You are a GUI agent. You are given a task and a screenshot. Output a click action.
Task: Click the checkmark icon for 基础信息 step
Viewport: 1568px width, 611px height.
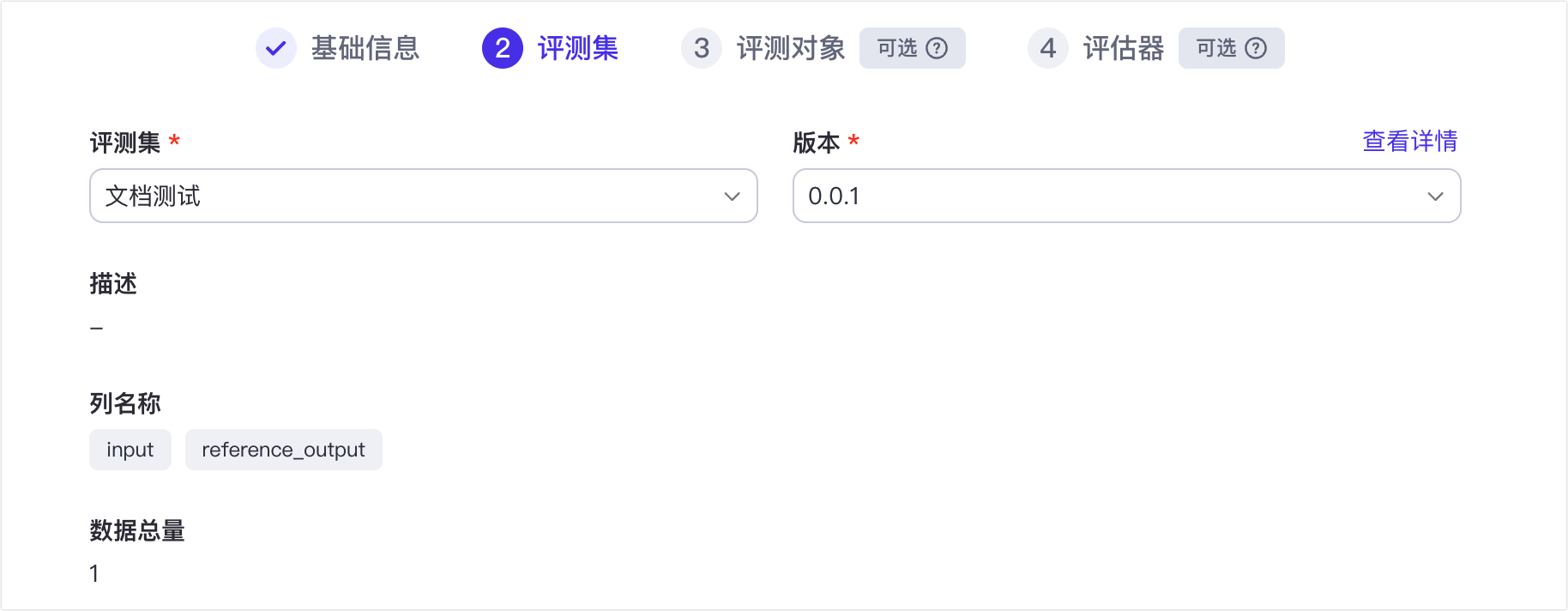[275, 48]
